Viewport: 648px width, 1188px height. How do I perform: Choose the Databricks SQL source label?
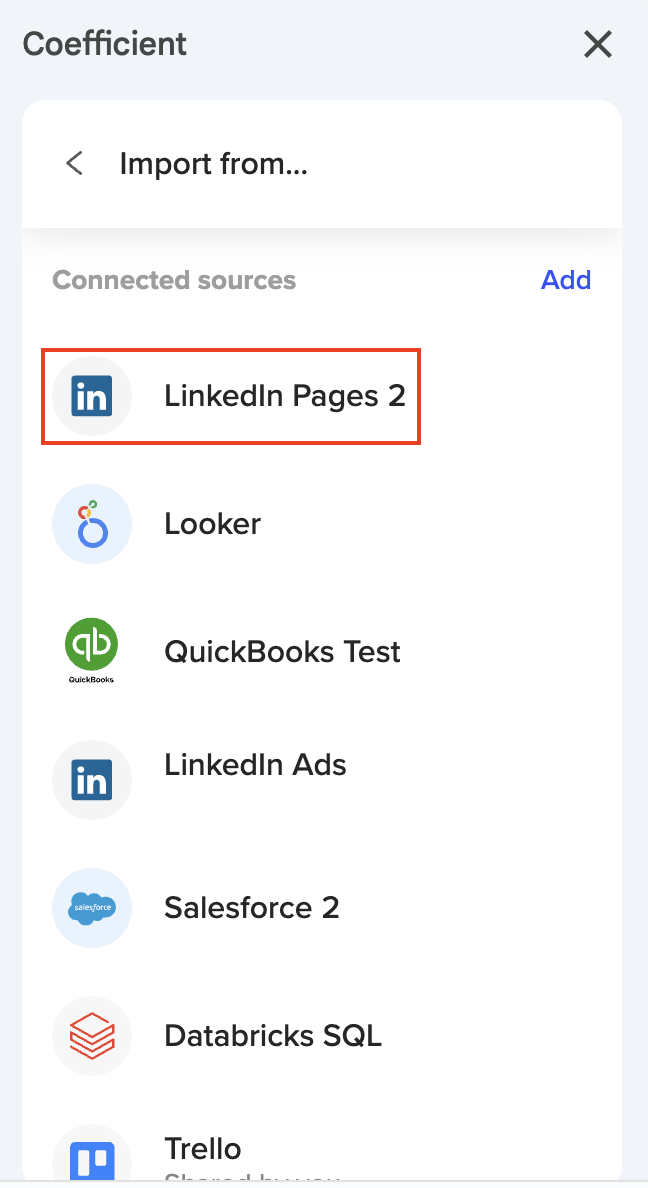273,1035
